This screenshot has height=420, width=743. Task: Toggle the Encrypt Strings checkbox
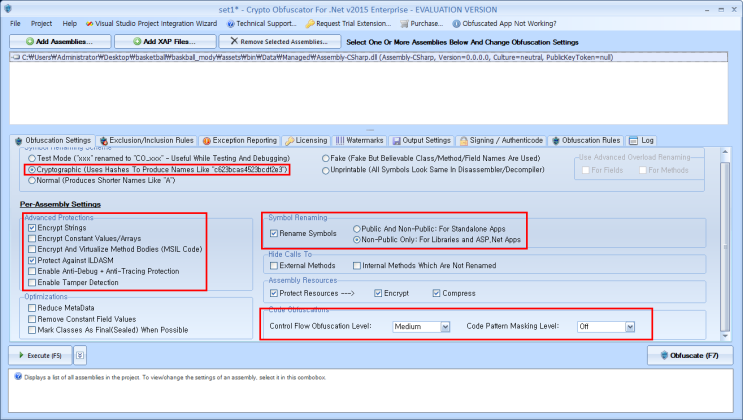coord(32,228)
